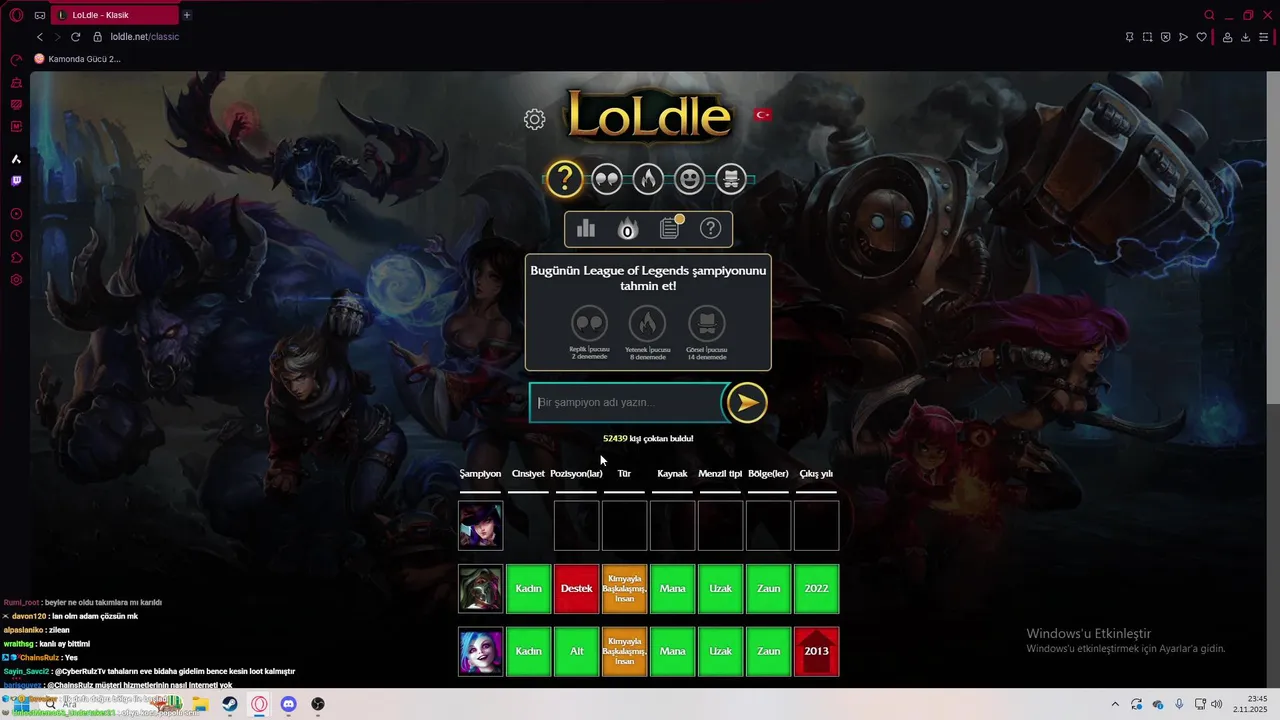
Task: Click the Cinsiyet column header
Action: [x=528, y=474]
